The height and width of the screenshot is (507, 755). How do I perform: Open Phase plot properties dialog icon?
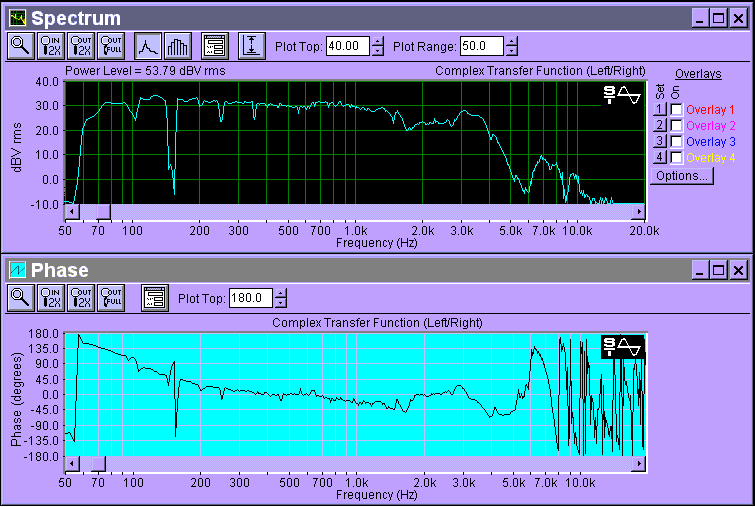154,297
